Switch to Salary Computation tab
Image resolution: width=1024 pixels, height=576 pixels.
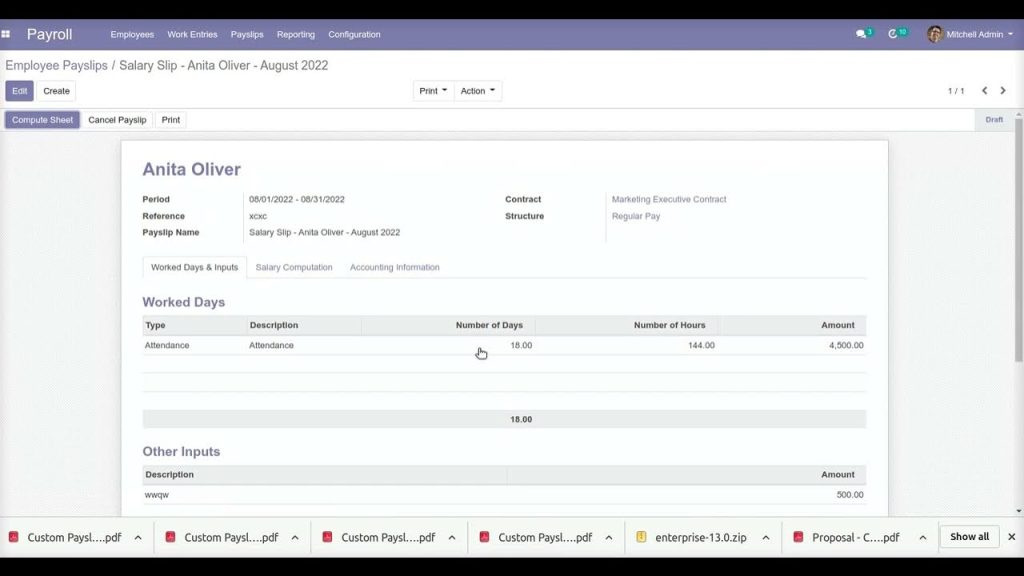(294, 267)
